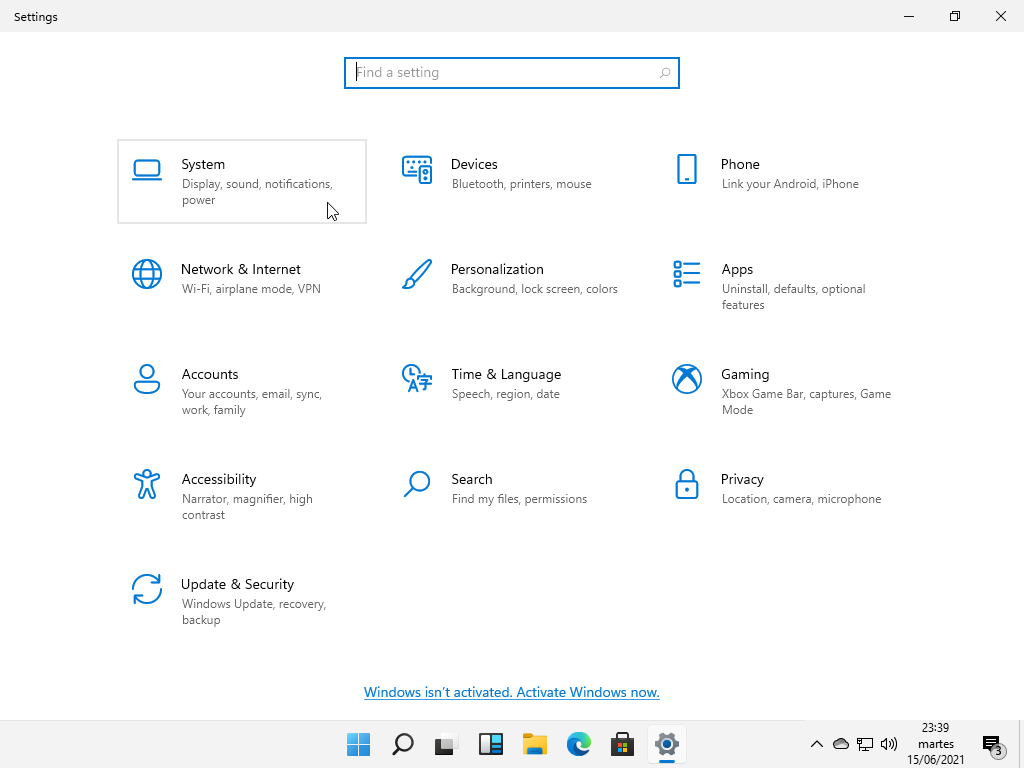Show hidden tray icons chevron
This screenshot has height=768, width=1024.
[816, 744]
